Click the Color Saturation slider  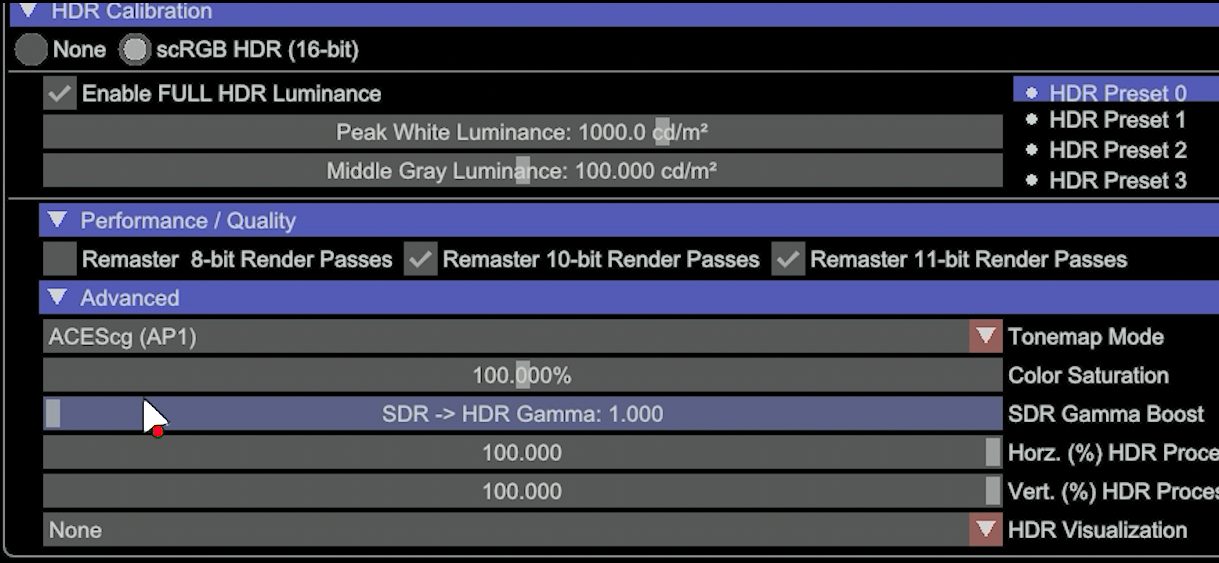click(x=522, y=375)
